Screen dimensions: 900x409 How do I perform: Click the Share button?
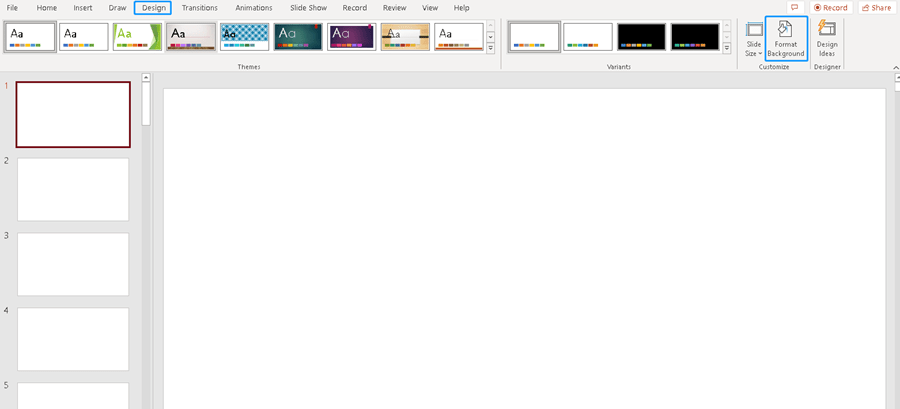click(877, 7)
